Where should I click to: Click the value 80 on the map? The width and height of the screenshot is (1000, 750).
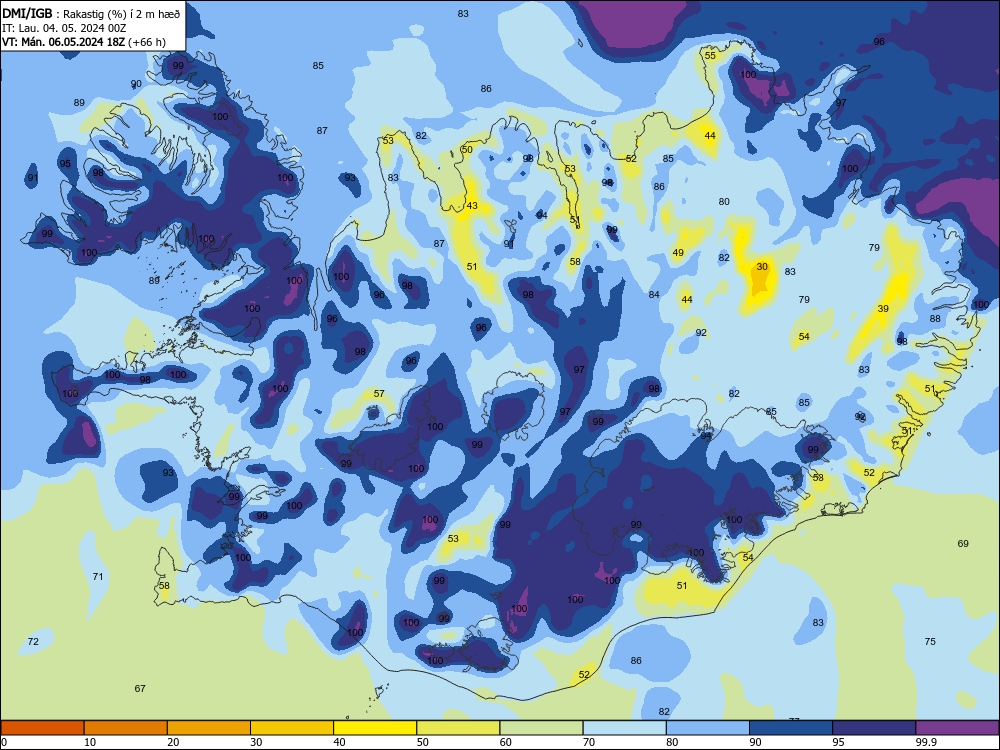pyautogui.click(x=724, y=202)
